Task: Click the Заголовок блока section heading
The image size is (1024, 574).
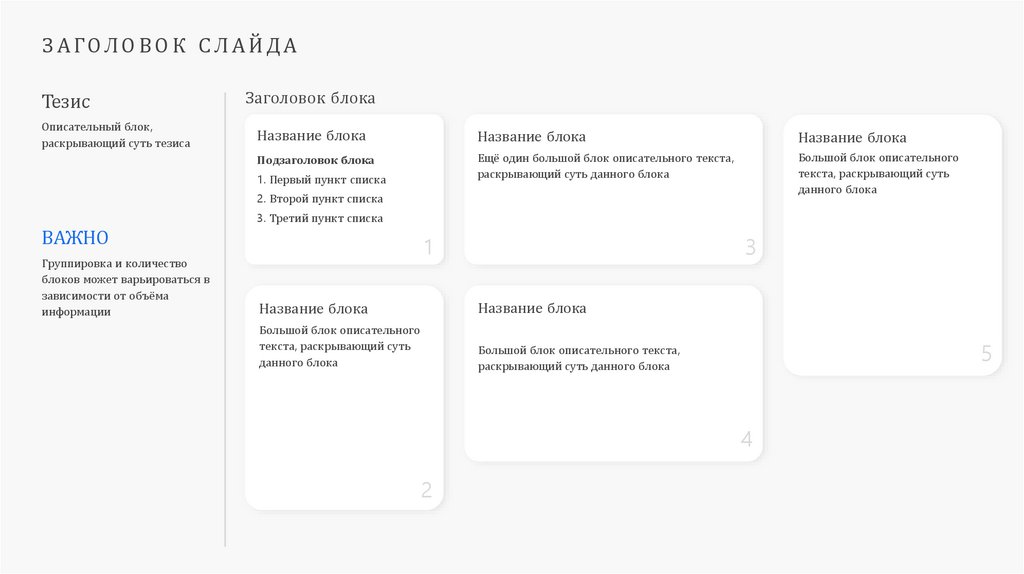Action: [x=310, y=98]
